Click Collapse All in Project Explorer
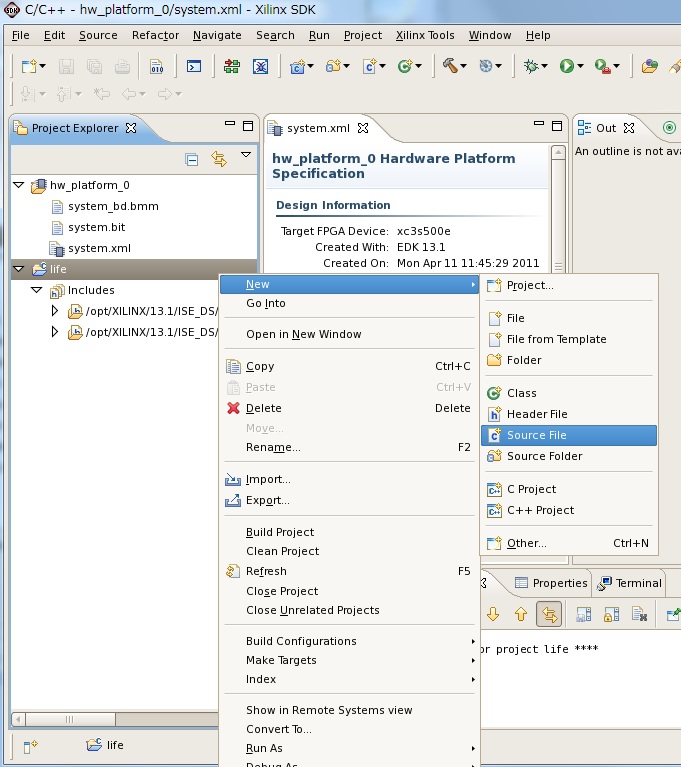The width and height of the screenshot is (681, 767). (192, 159)
